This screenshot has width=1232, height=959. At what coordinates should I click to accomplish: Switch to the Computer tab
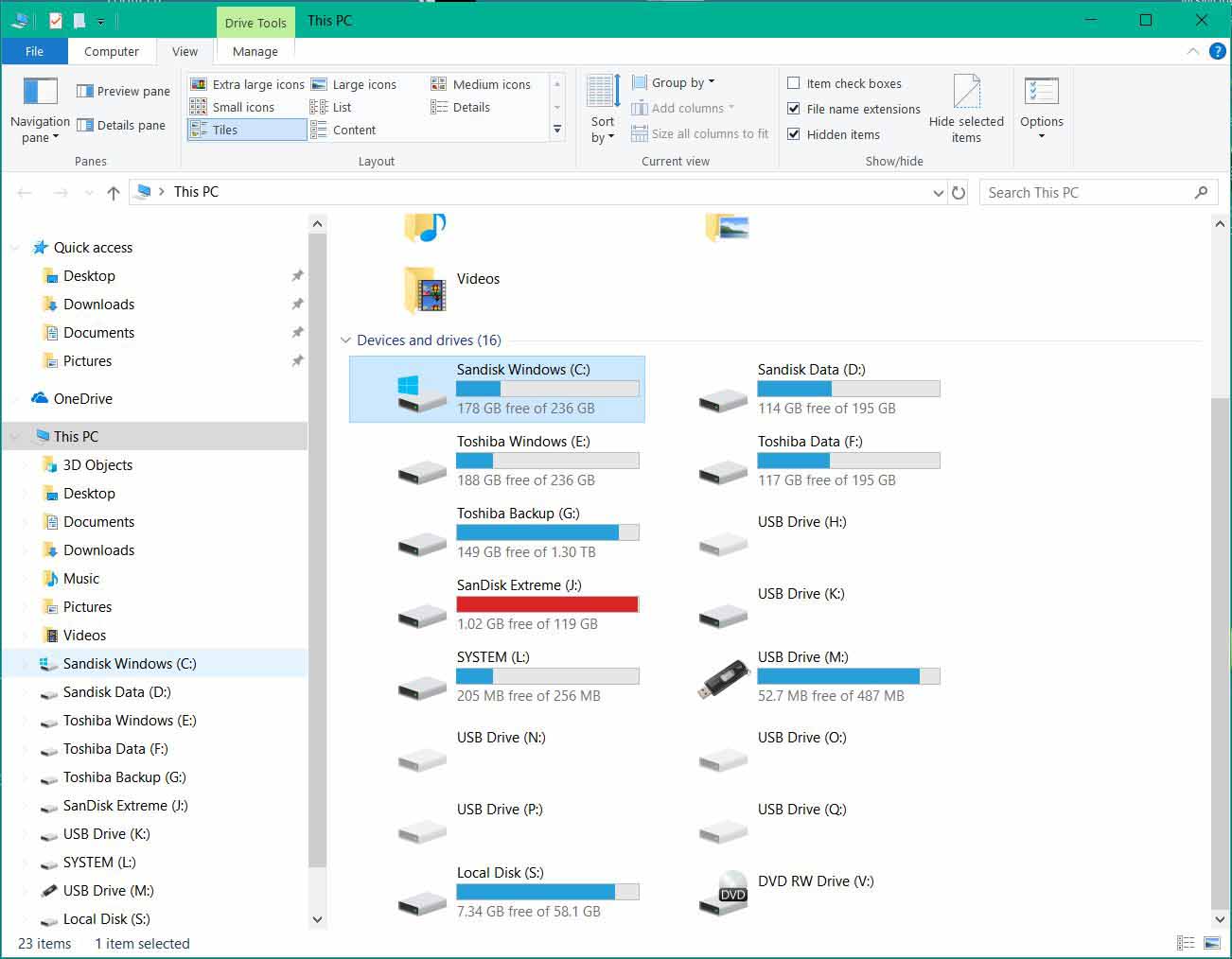[111, 51]
